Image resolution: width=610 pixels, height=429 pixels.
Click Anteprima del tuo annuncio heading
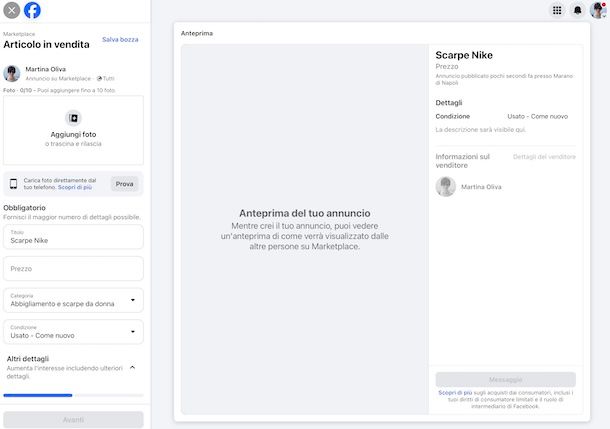click(305, 213)
